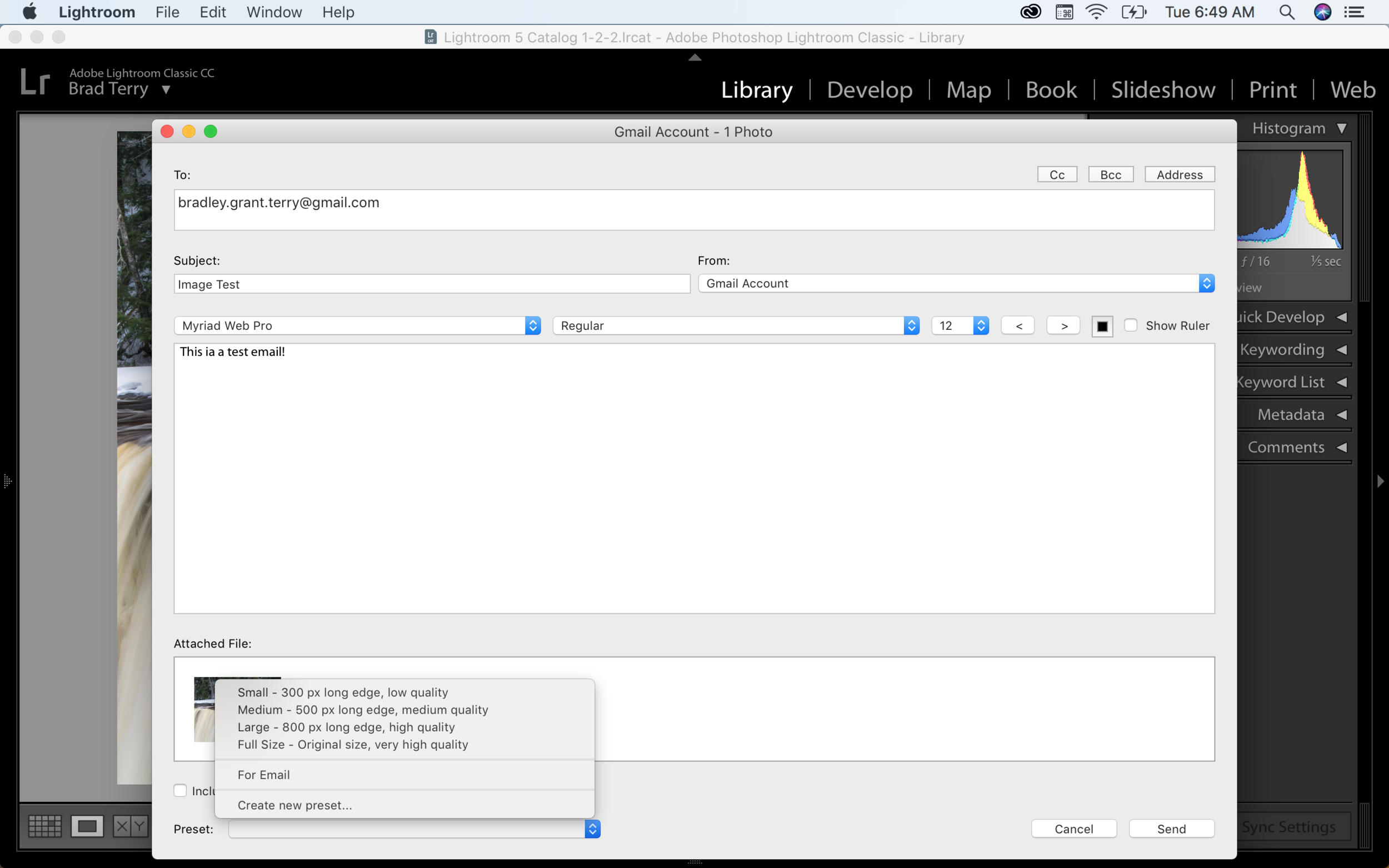Expand the Keyword List panel
1389x868 pixels.
[1341, 382]
